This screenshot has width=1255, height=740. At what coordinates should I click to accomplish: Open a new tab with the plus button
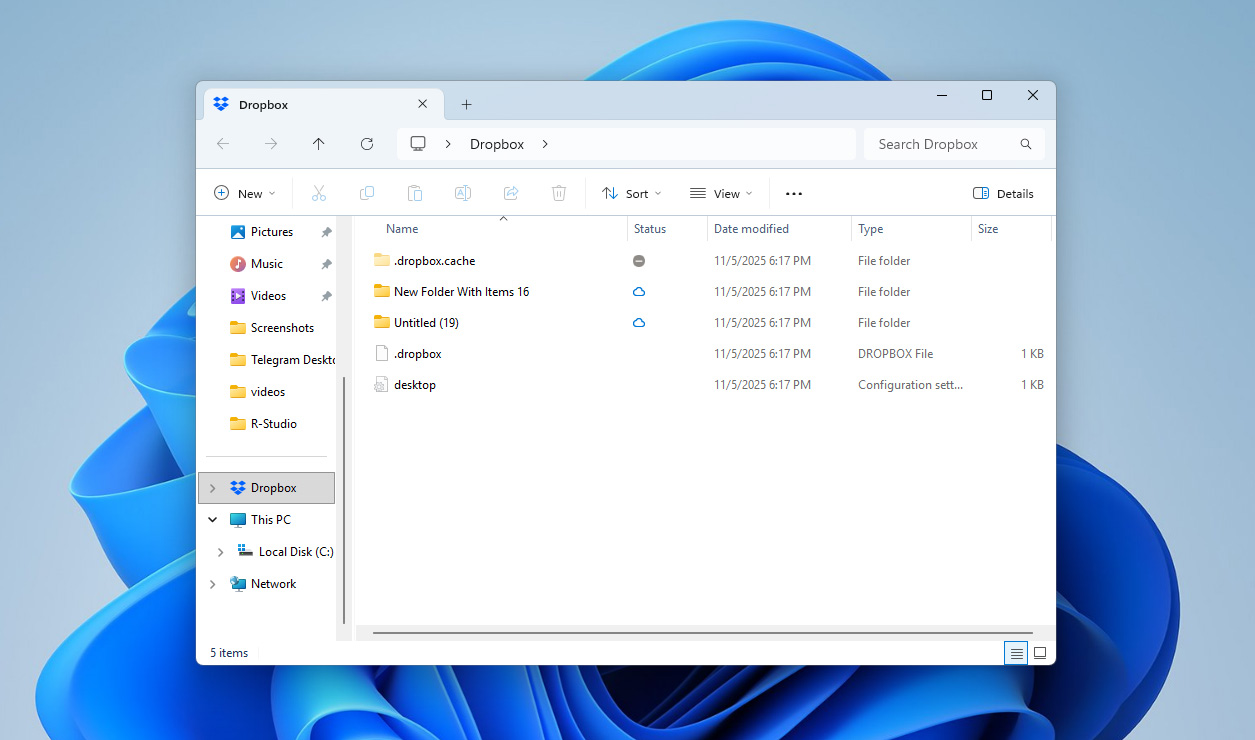point(466,104)
